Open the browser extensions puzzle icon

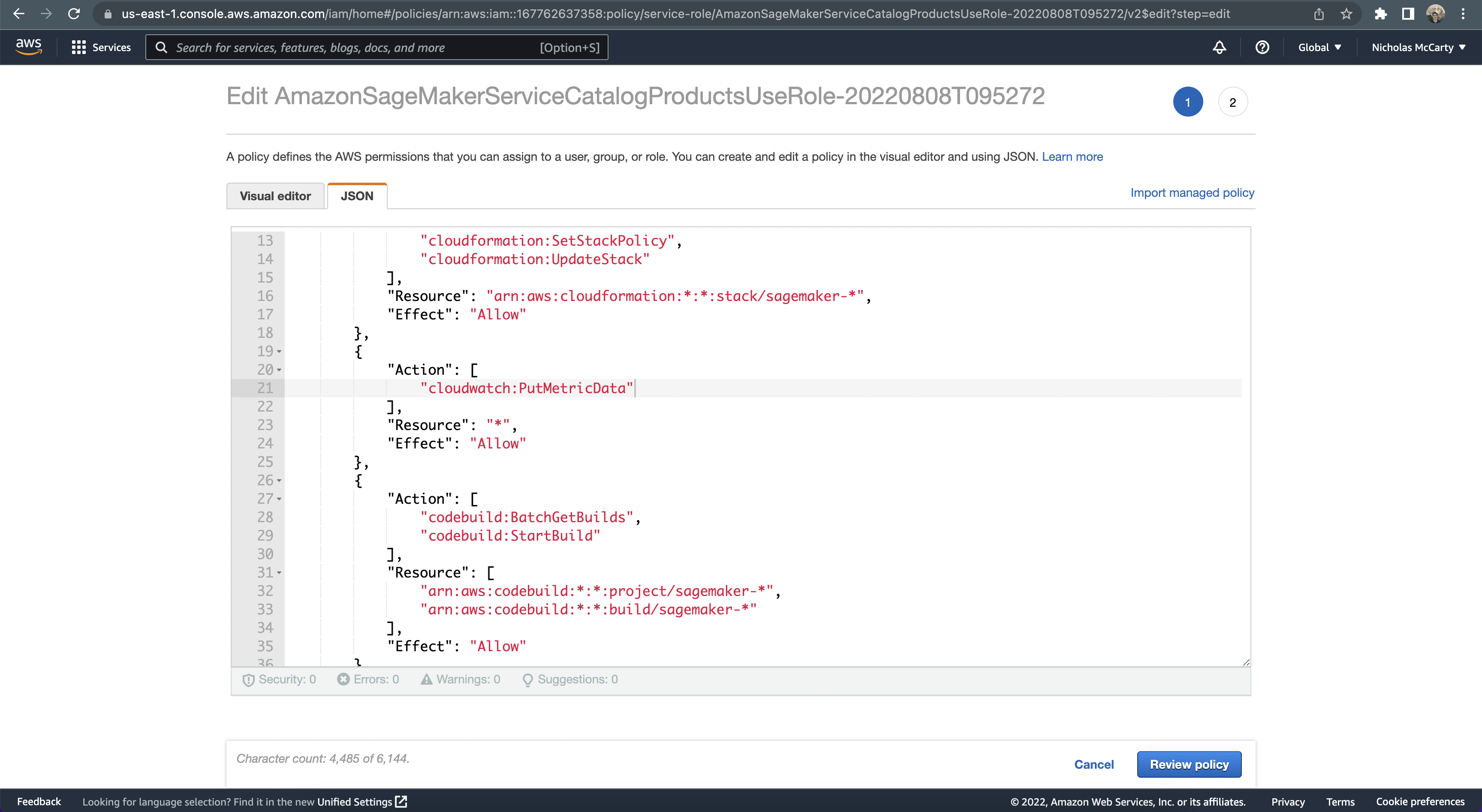[x=1380, y=14]
